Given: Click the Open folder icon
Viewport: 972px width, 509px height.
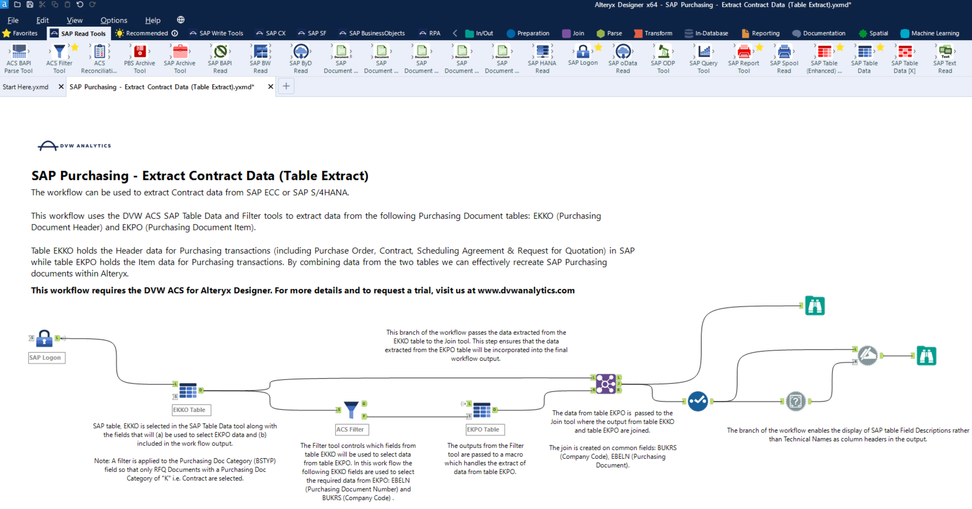Looking at the screenshot, I should 17,4.
